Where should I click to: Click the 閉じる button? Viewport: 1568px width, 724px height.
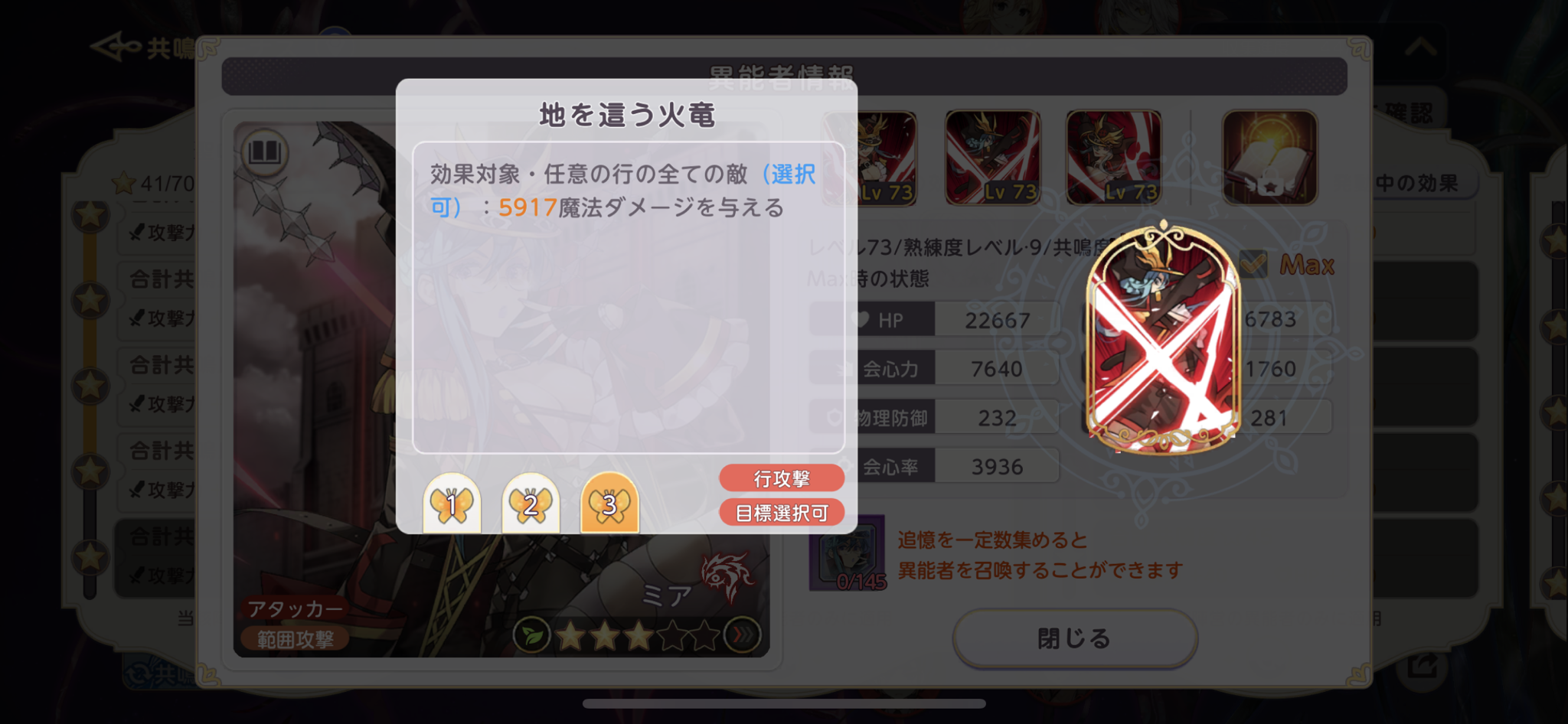click(x=1075, y=638)
